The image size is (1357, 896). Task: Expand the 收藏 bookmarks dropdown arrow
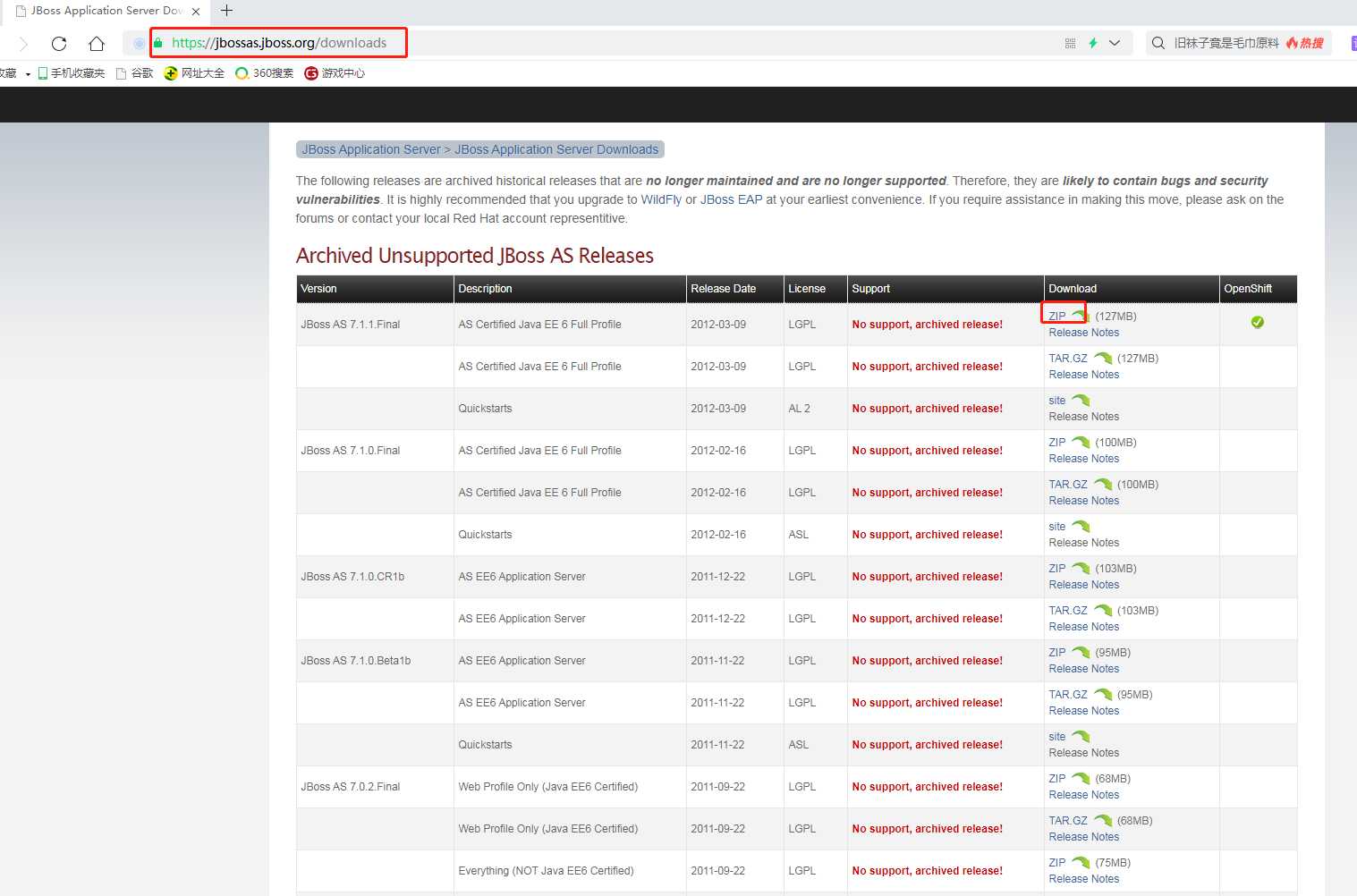(x=28, y=74)
